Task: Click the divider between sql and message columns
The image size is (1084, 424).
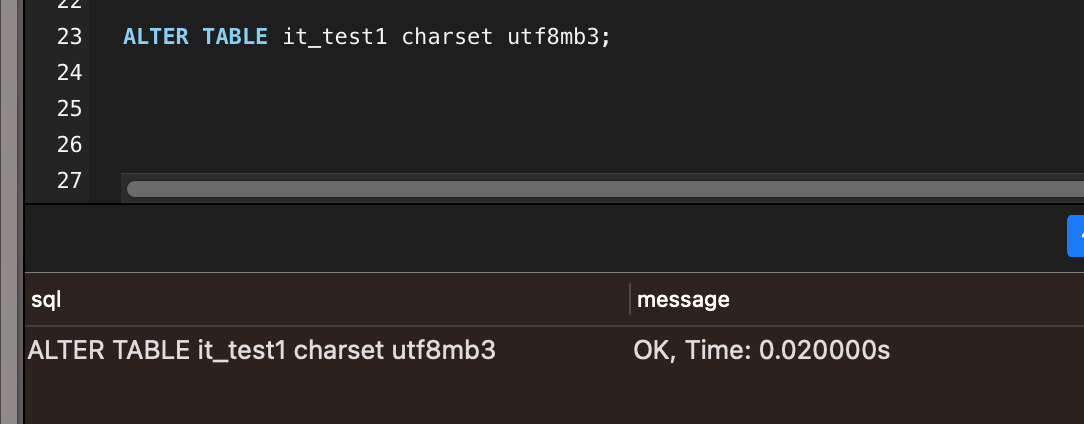Action: [x=629, y=299]
